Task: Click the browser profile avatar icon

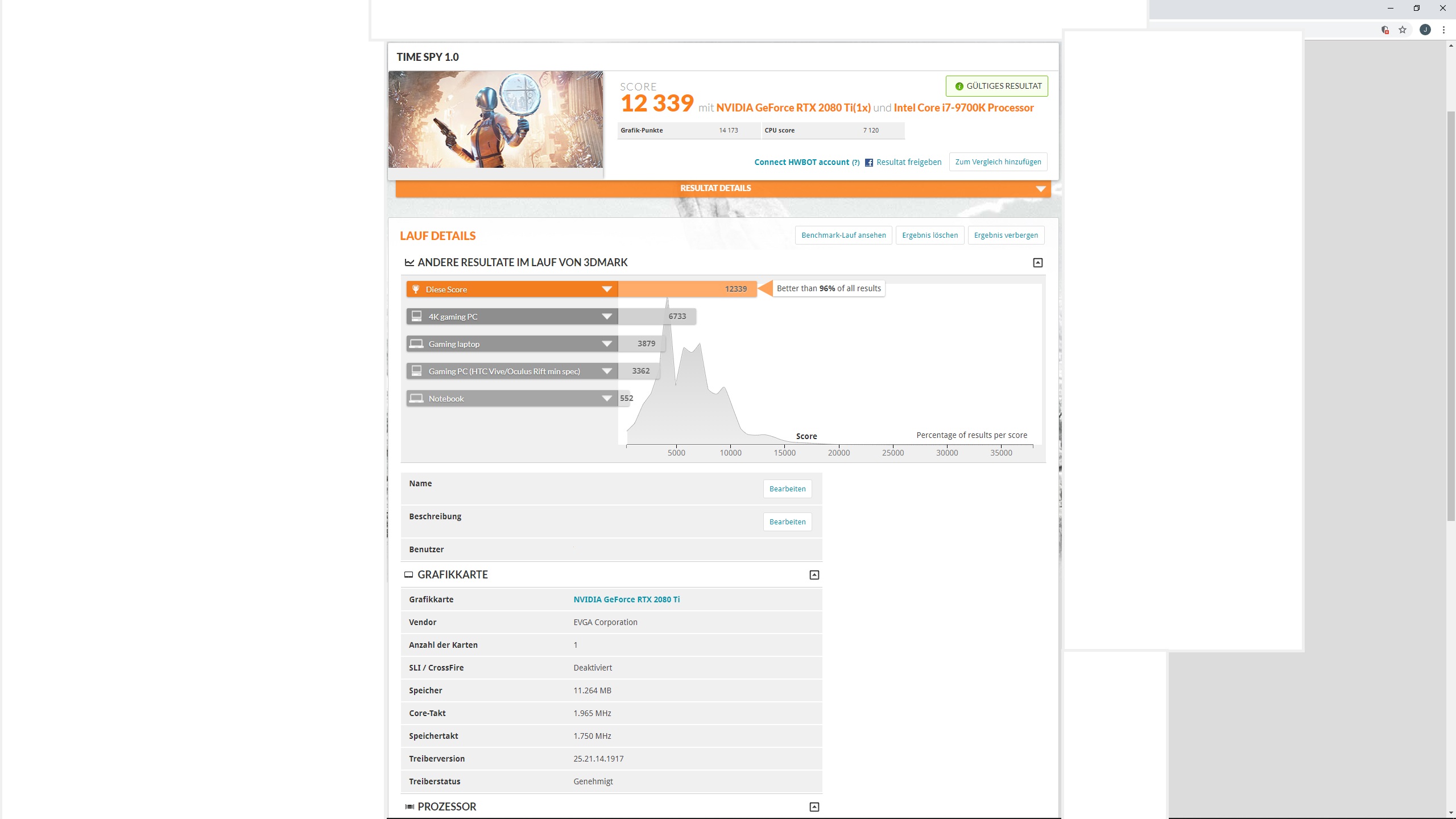Action: 1425,30
